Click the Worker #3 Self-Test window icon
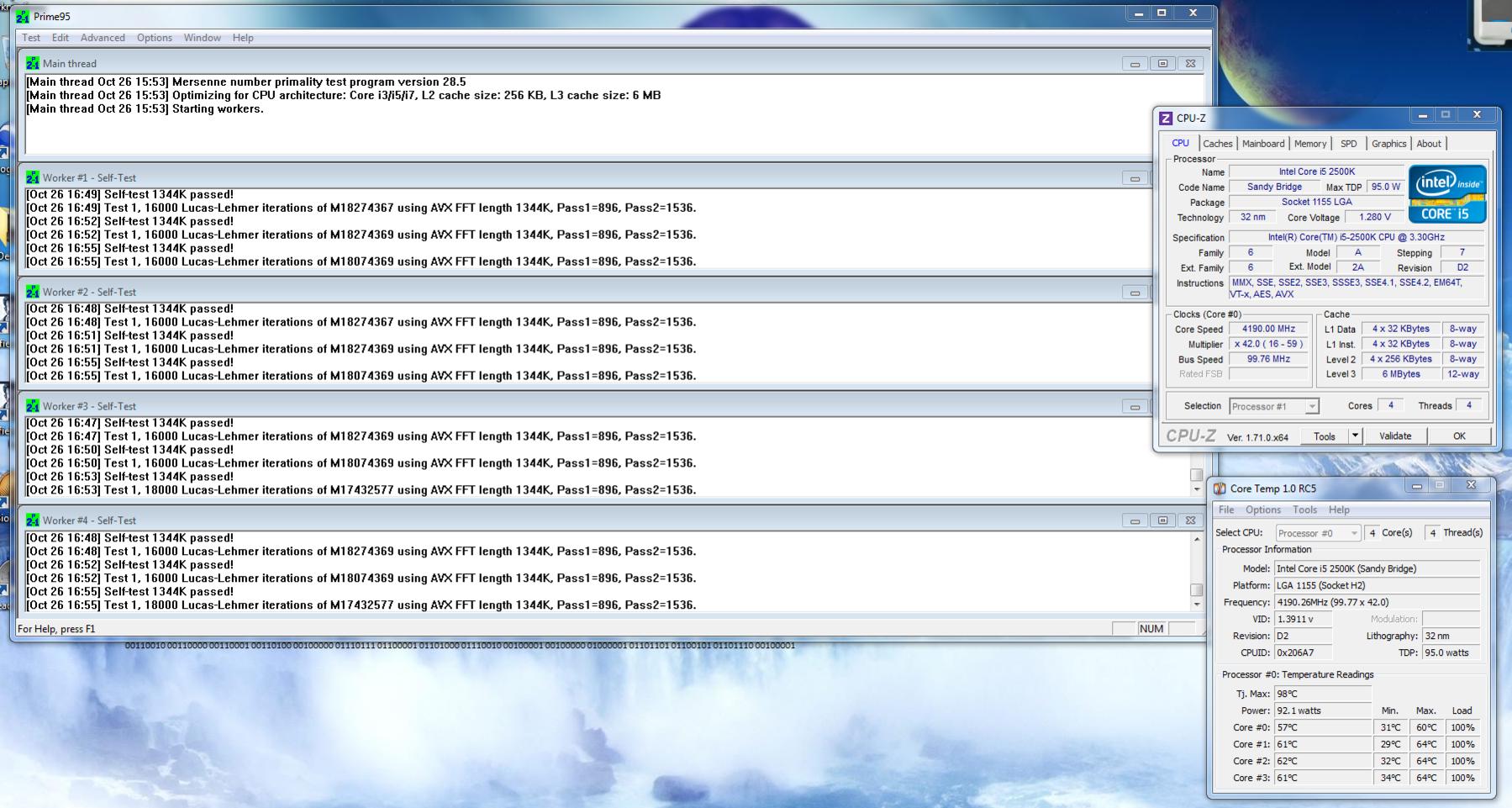Image resolution: width=1512 pixels, height=808 pixels. [x=33, y=406]
